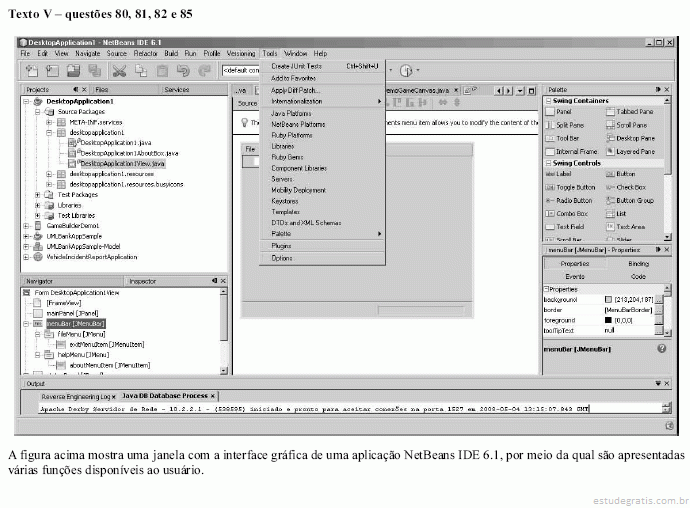The height and width of the screenshot is (508, 690).
Task: Click the properties help question icon
Action: (x=661, y=349)
